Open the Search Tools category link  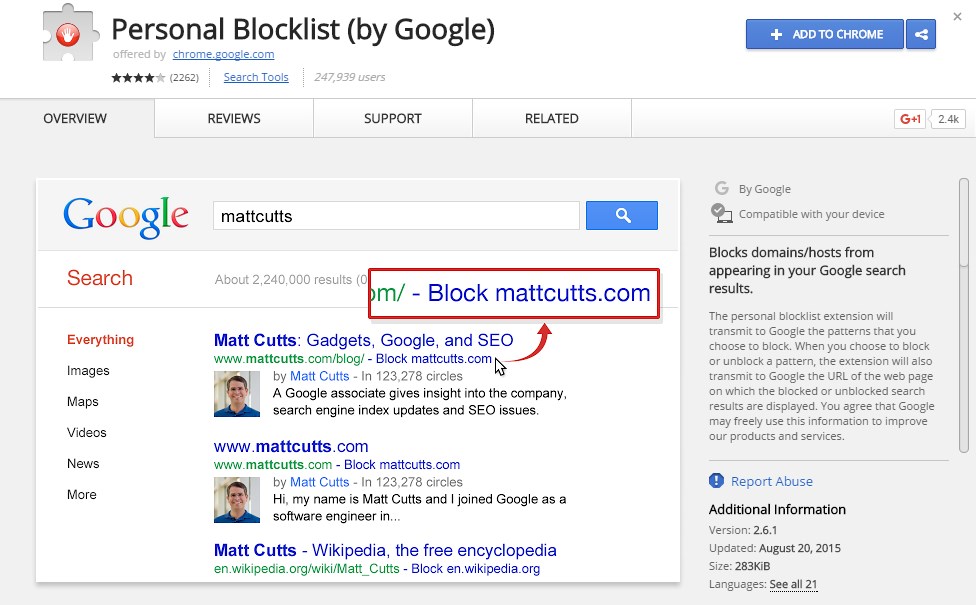(x=256, y=77)
